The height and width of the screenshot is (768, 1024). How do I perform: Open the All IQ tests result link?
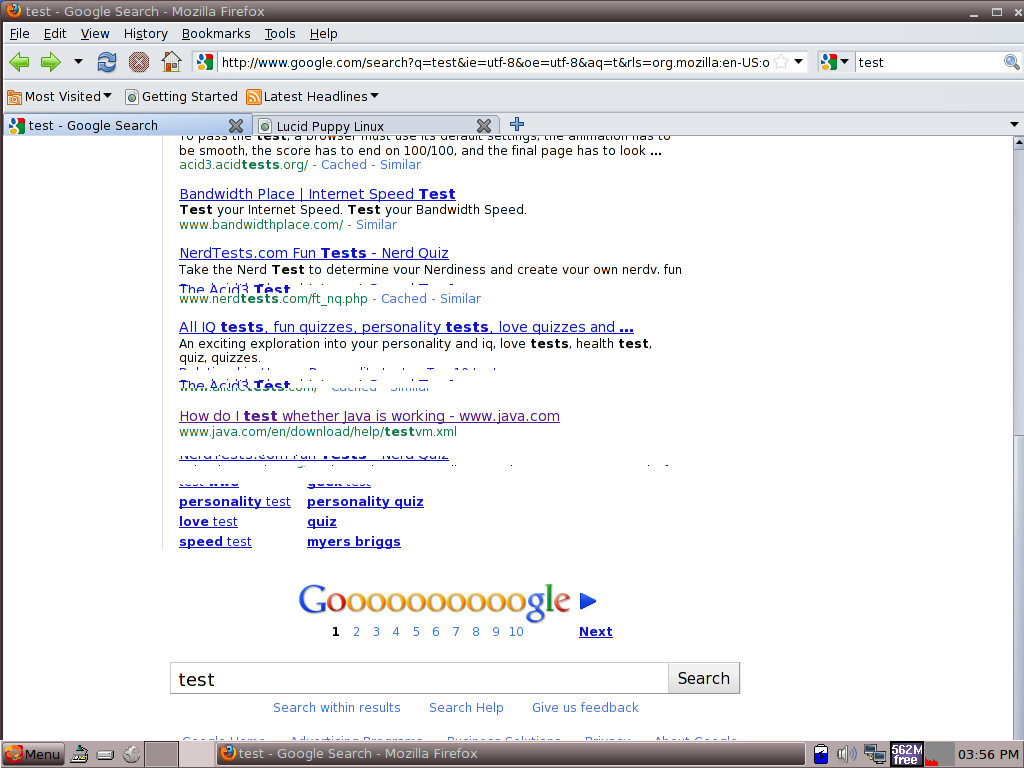(x=406, y=327)
